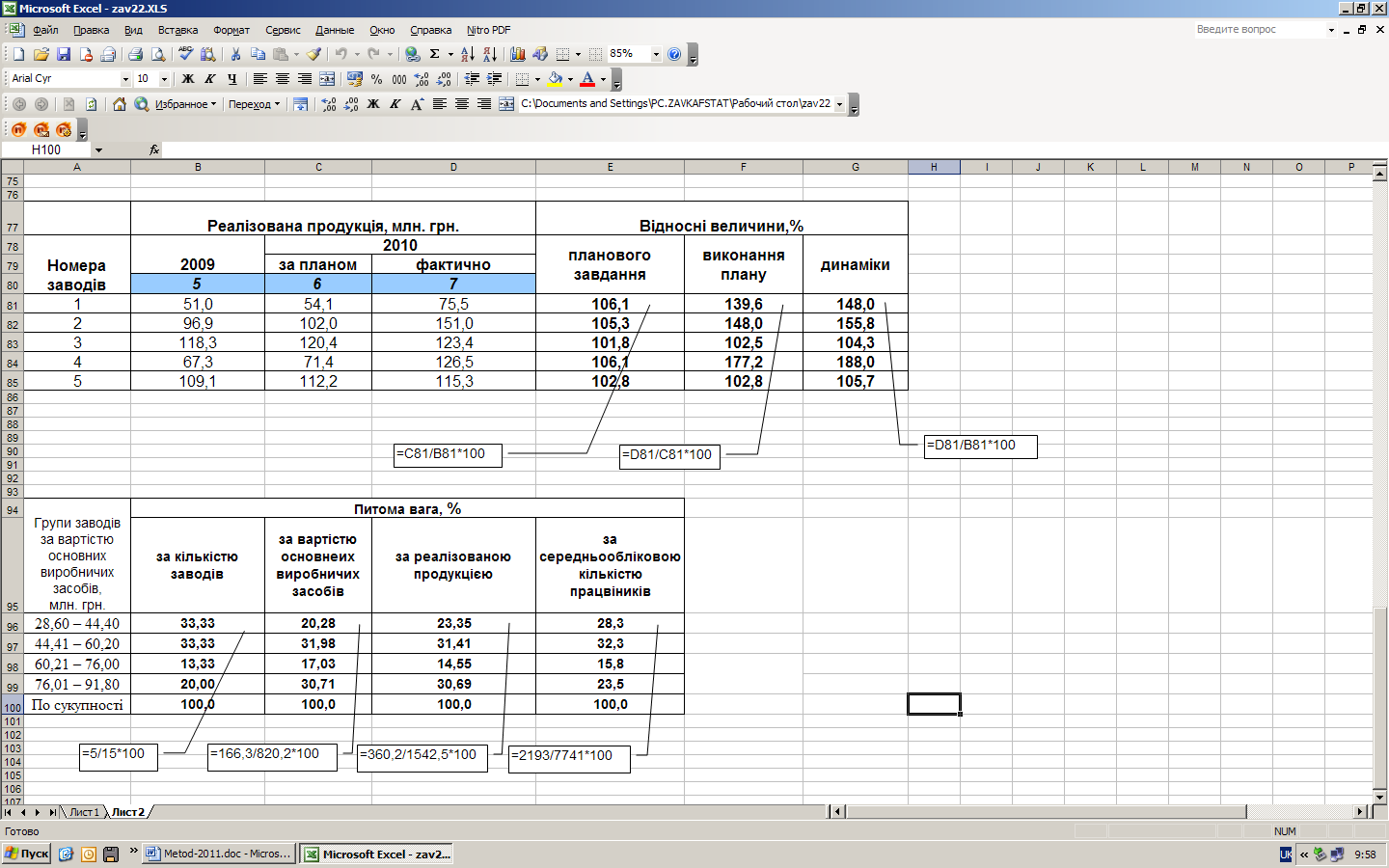Open the Формат menu
Screen dimensions: 1389x868
pos(231,30)
